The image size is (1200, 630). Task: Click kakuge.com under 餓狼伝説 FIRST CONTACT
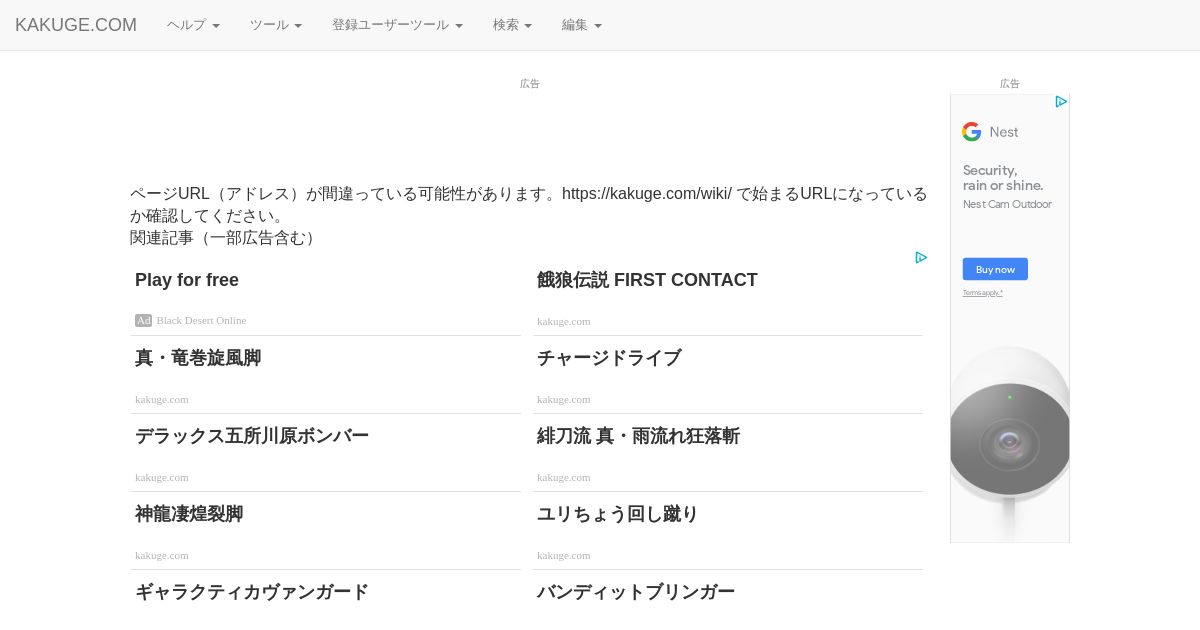click(564, 321)
